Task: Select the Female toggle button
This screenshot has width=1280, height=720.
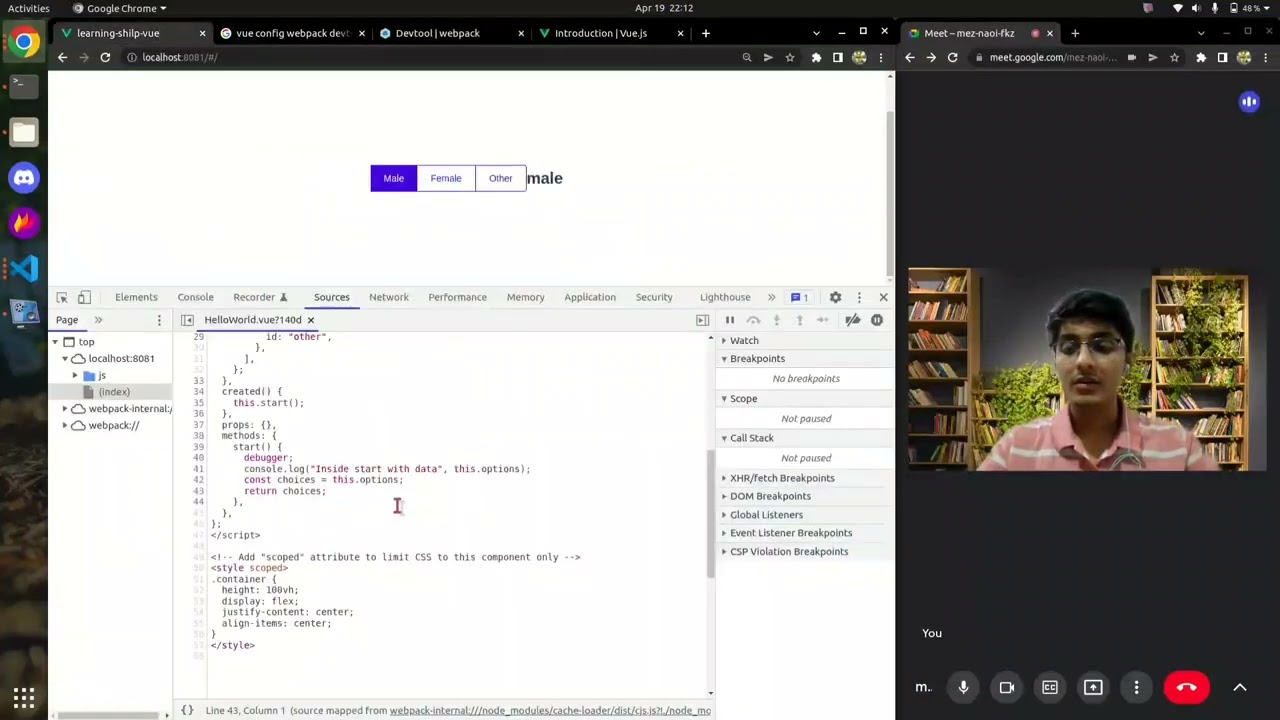Action: [446, 178]
